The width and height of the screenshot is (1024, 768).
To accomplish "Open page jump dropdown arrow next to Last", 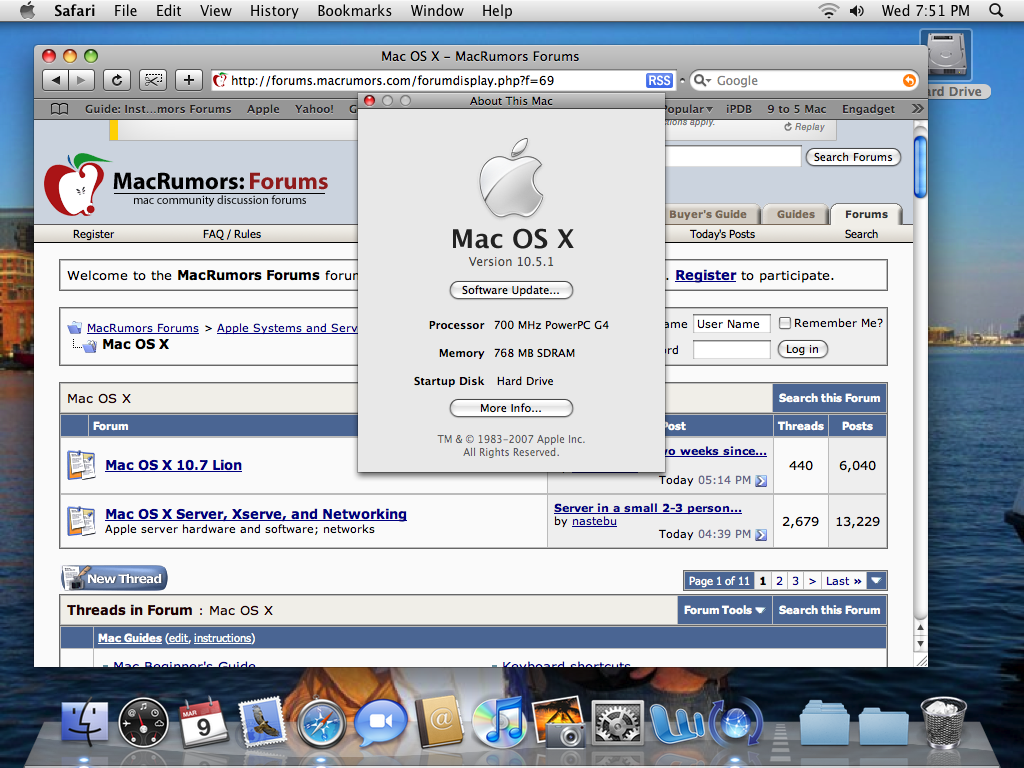I will (876, 581).
